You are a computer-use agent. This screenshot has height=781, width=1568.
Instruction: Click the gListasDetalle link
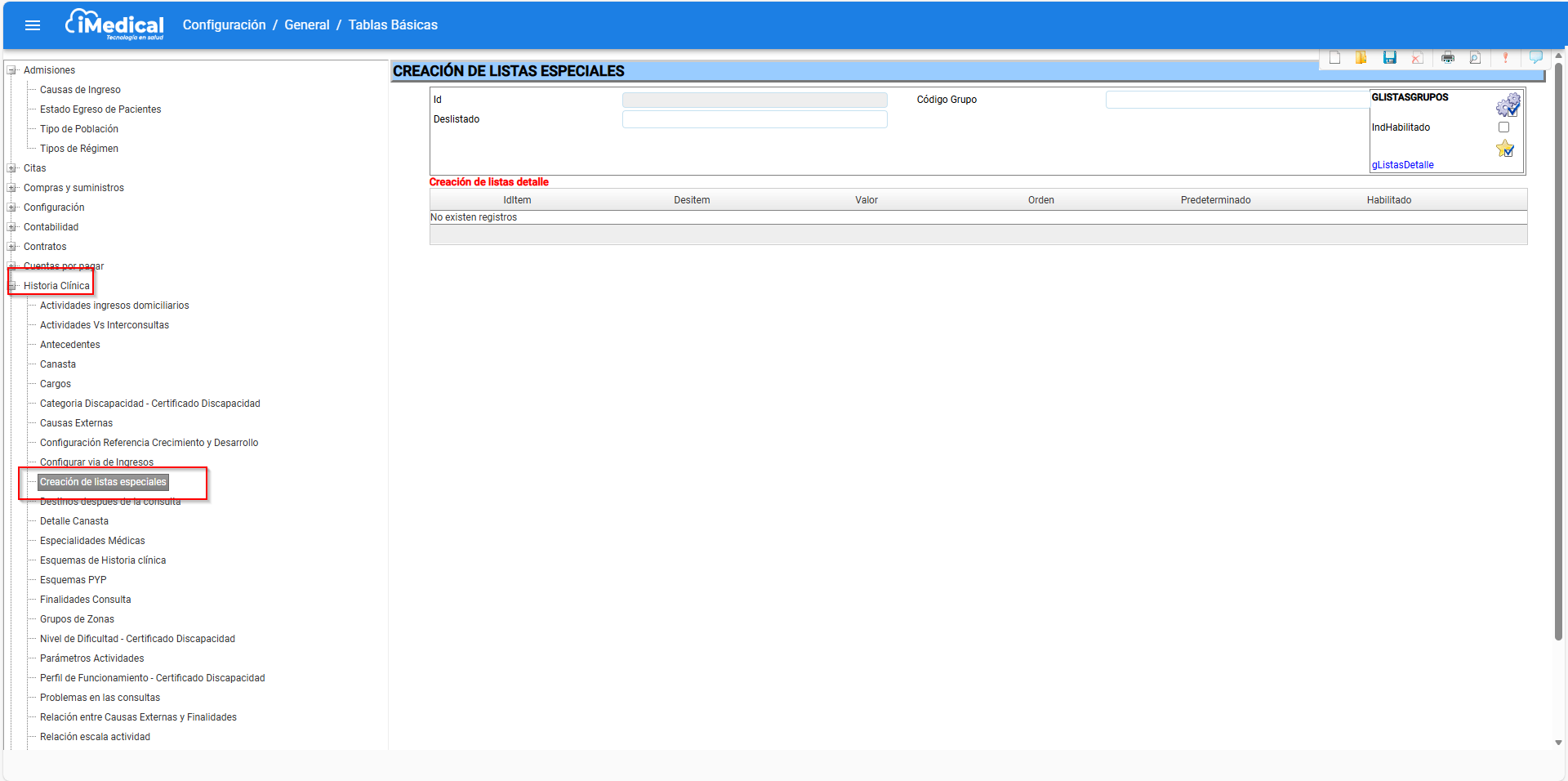1402,165
